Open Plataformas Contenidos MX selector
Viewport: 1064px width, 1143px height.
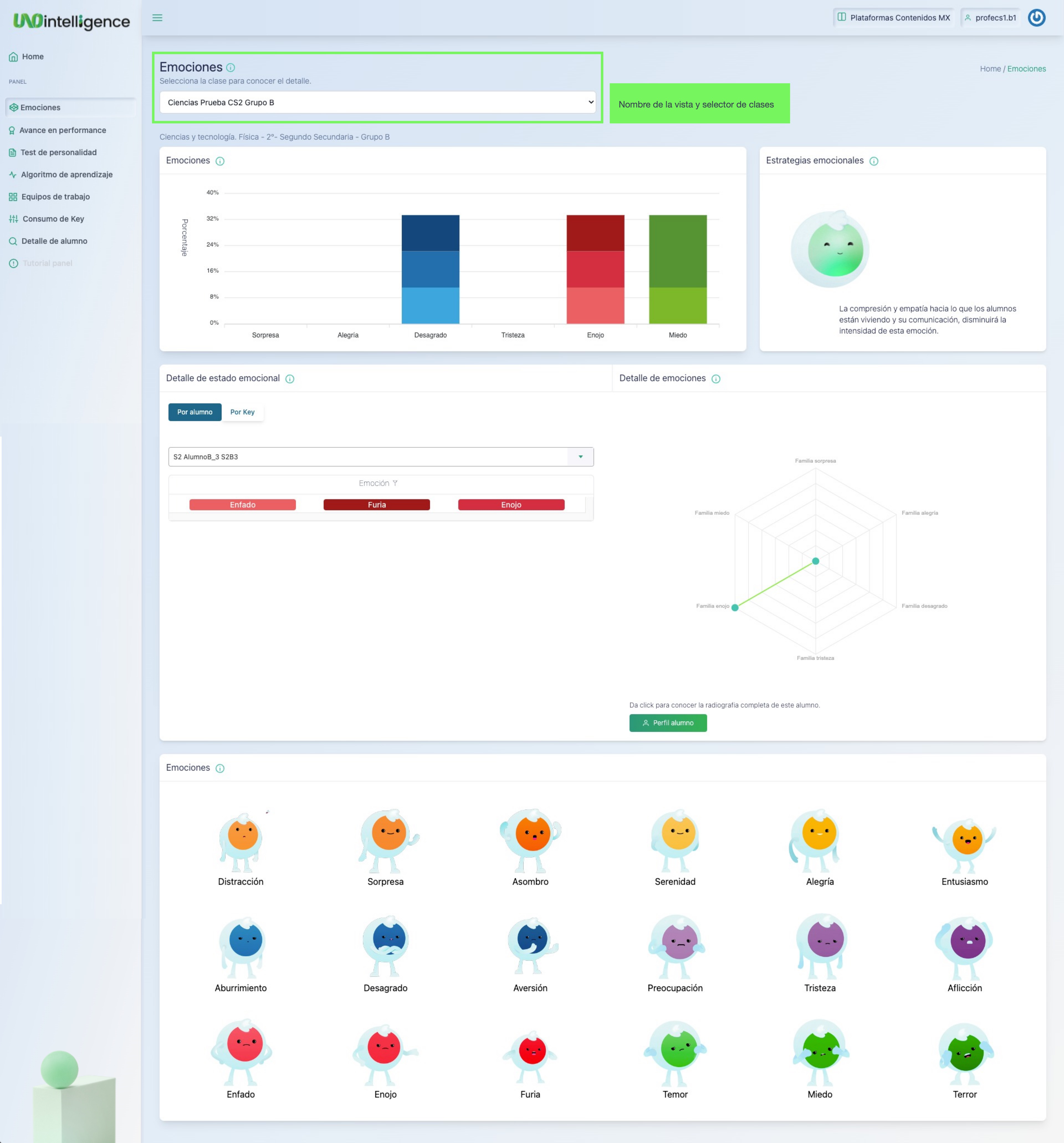click(893, 18)
